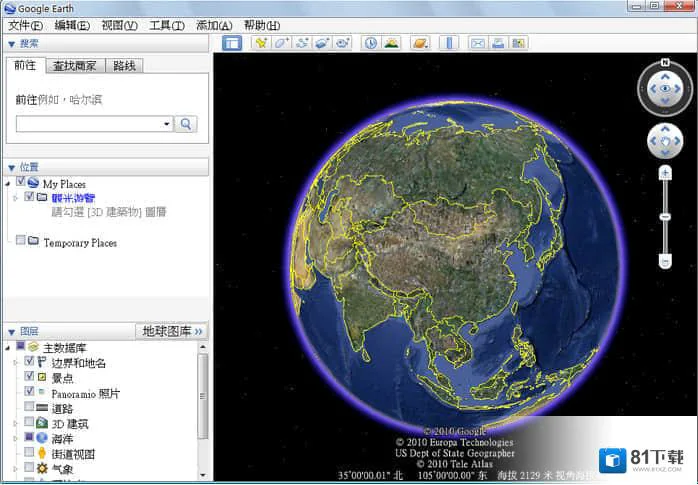Image resolution: width=698 pixels, height=485 pixels.
Task: Toggle the sightseeing tour folder checkbox
Action: (29, 196)
